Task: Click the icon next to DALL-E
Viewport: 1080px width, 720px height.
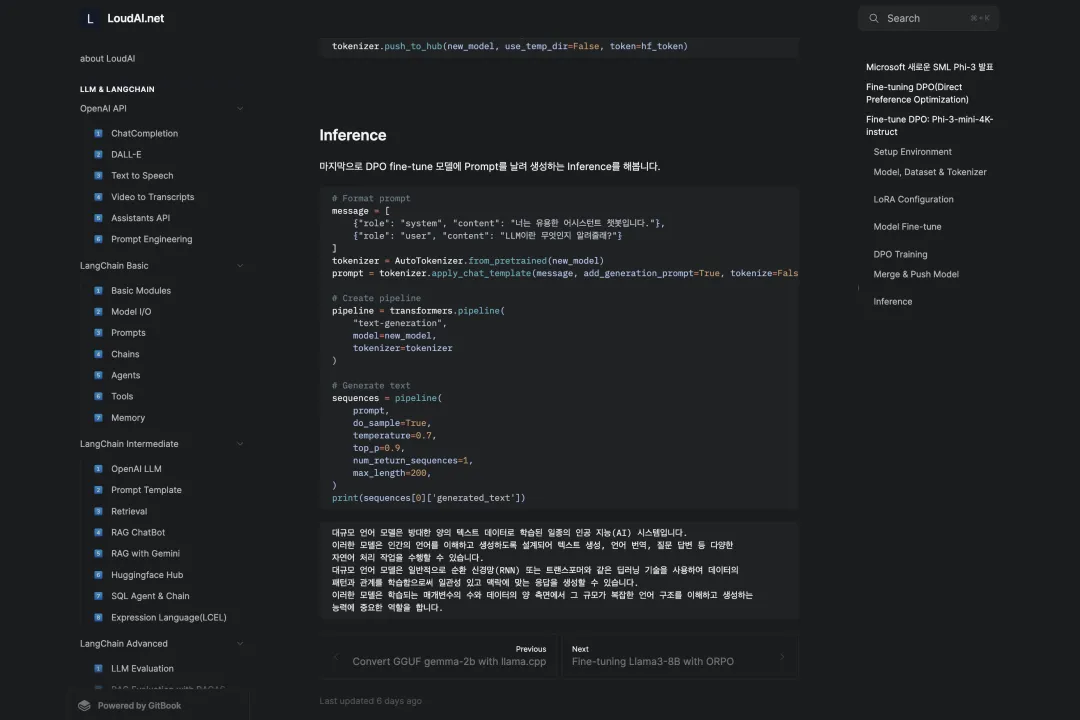Action: coord(98,154)
